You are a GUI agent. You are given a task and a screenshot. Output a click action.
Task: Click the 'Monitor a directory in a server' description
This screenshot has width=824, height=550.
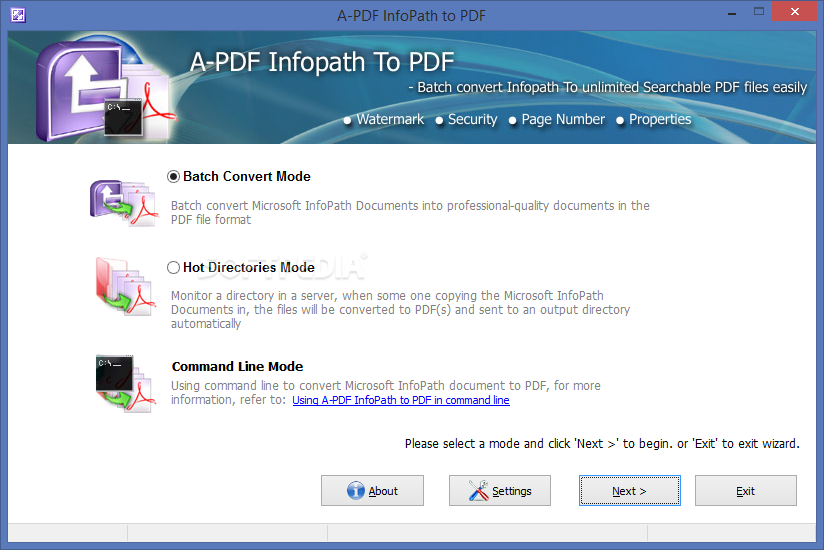point(400,309)
